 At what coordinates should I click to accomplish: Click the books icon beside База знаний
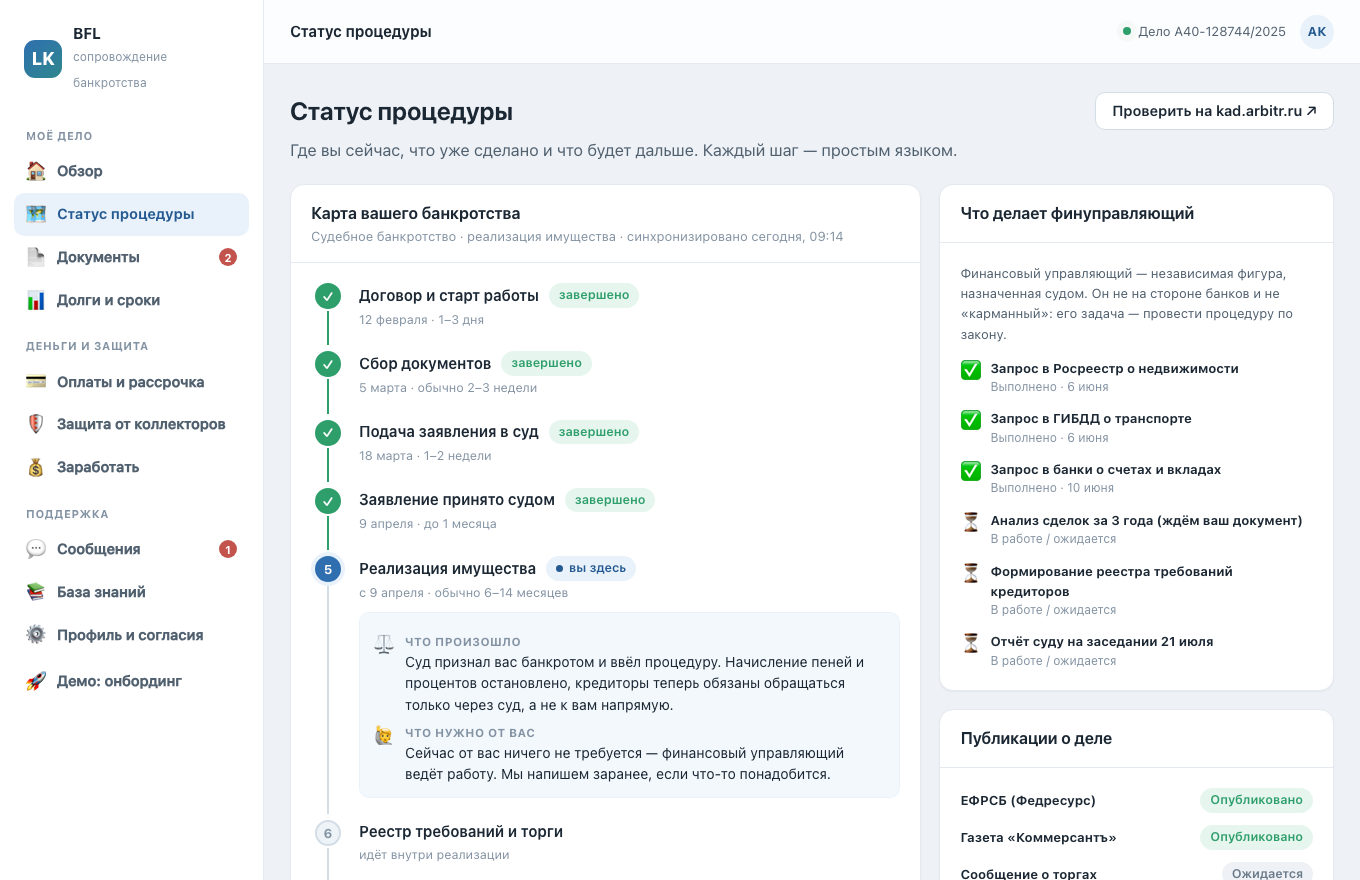click(36, 592)
